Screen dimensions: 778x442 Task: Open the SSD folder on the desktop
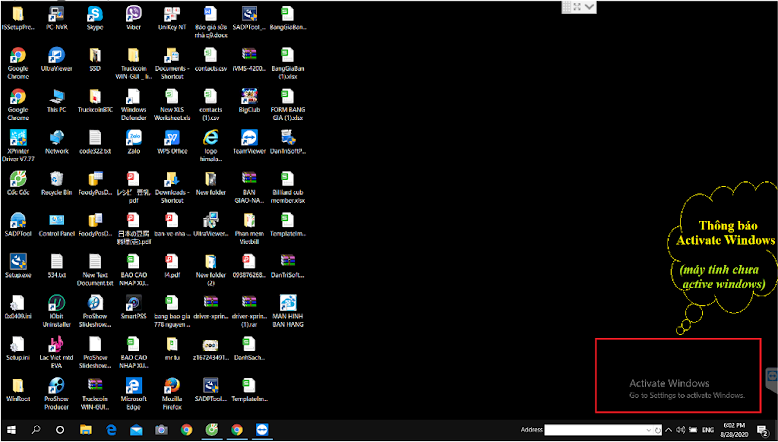[95, 60]
